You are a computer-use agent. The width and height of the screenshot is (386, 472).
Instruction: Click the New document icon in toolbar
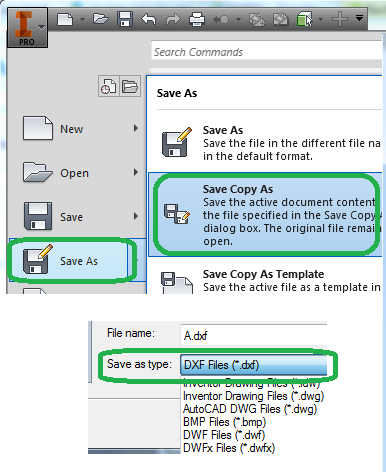pos(65,19)
